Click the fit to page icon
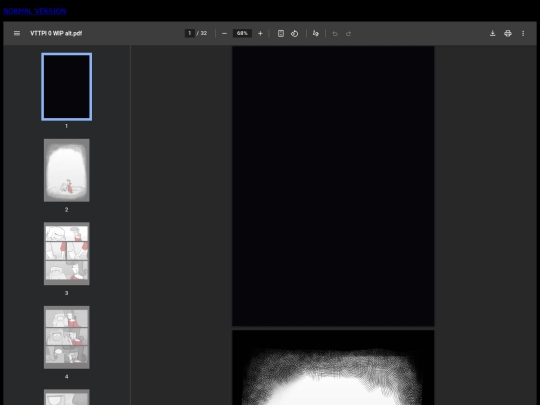Viewport: 540px width, 405px height. 281,33
